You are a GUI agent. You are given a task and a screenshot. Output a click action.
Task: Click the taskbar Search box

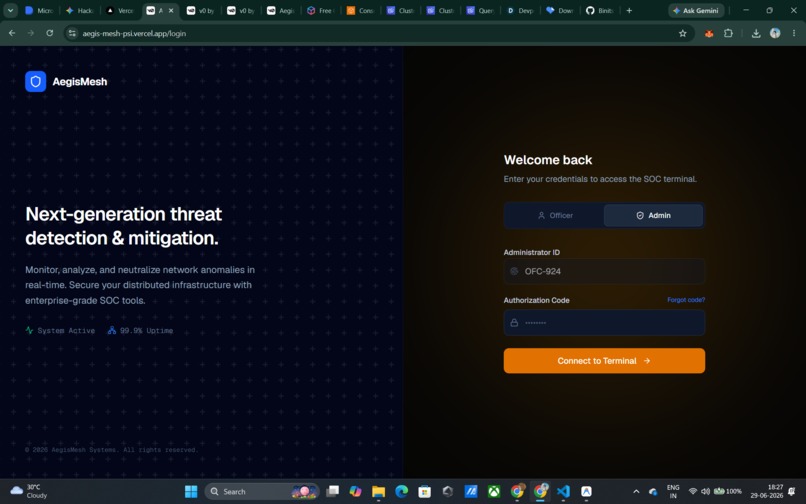[262, 492]
